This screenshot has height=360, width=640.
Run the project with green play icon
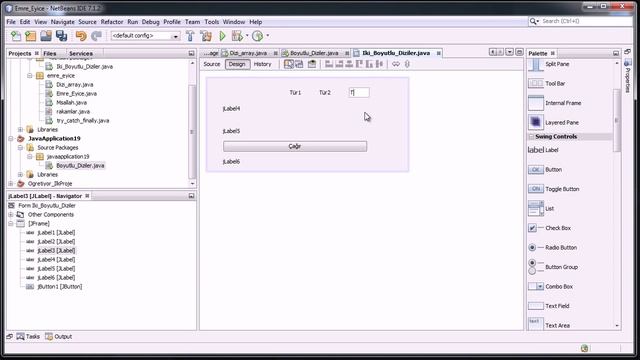pos(222,36)
